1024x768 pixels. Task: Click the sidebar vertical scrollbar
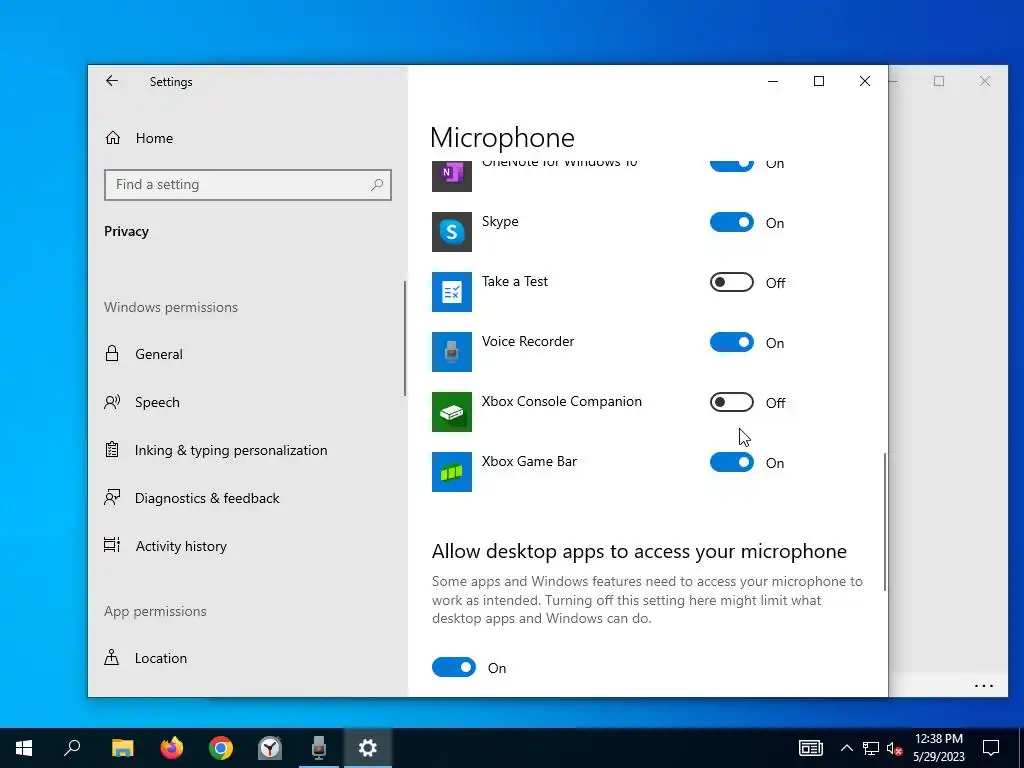click(x=405, y=338)
